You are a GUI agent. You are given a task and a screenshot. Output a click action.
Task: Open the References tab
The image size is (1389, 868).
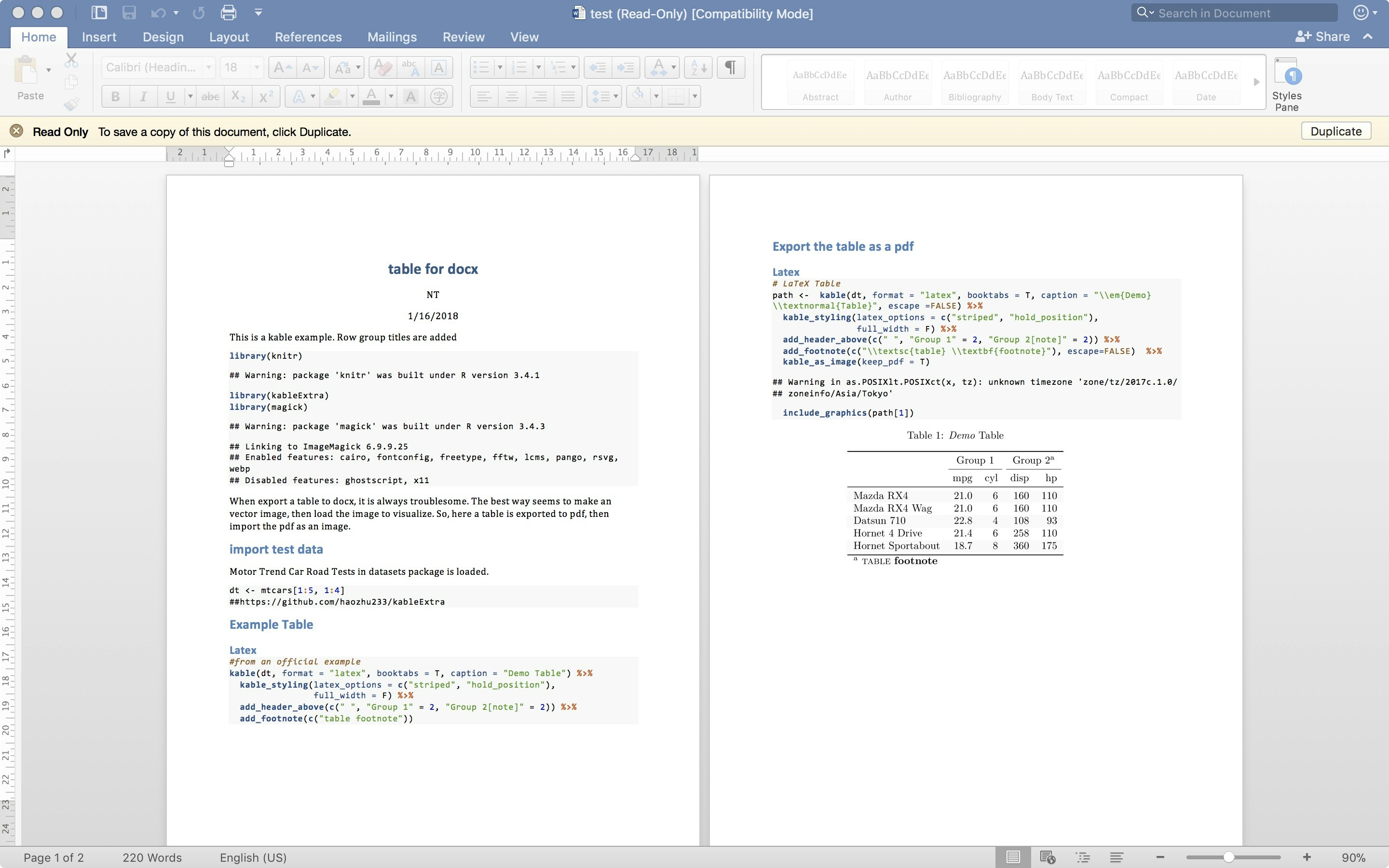pos(308,37)
